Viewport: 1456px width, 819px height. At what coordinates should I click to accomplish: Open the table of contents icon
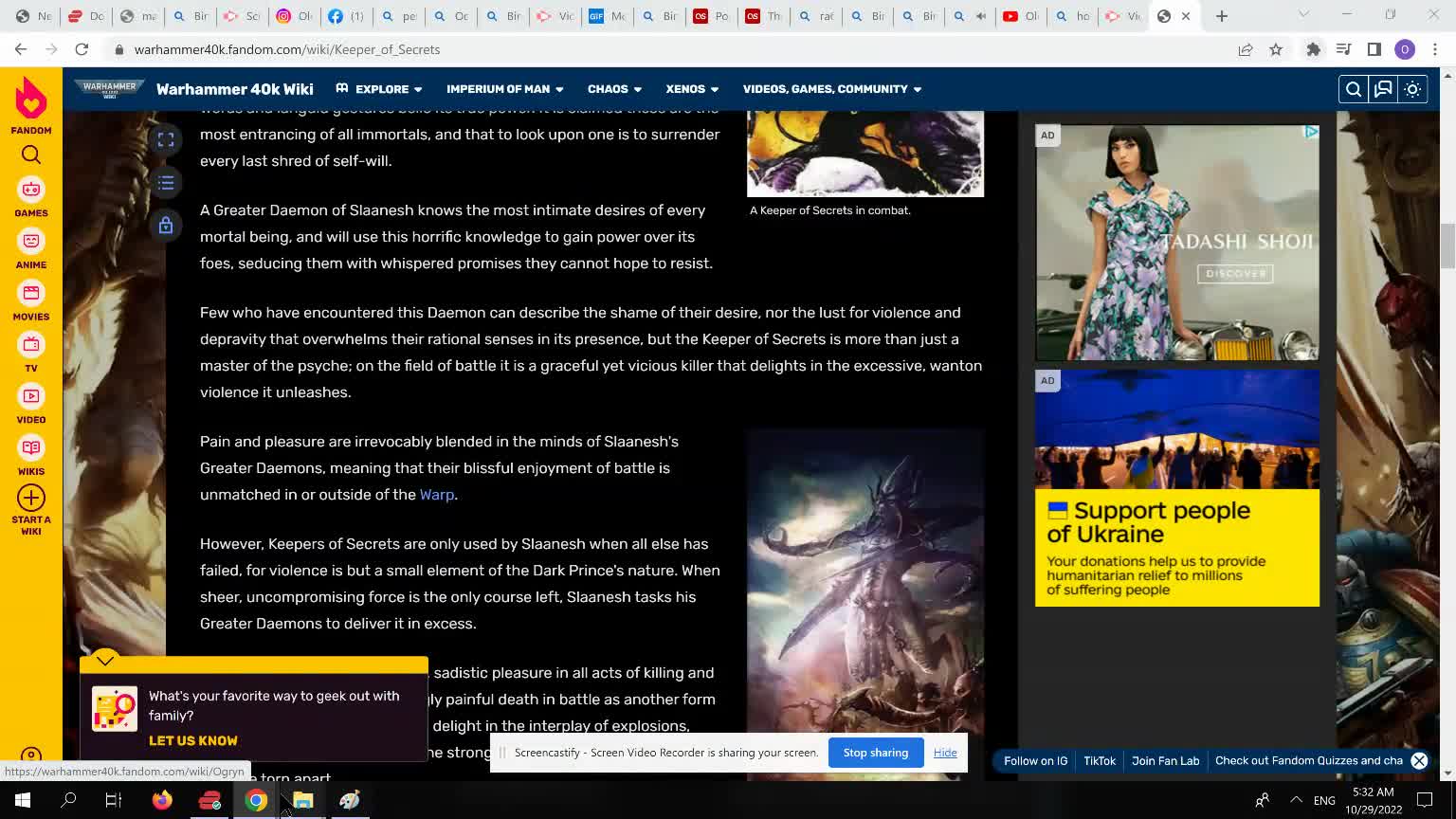point(166,182)
